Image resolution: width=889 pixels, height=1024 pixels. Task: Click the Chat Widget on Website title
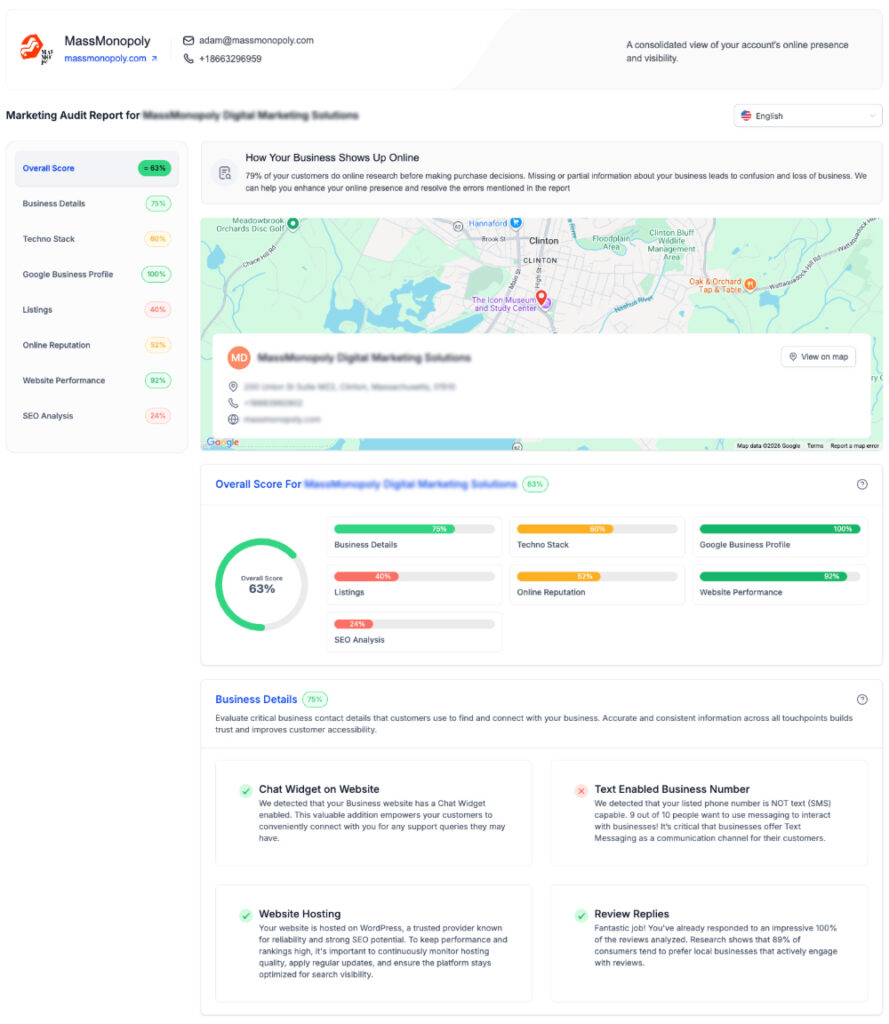click(319, 790)
